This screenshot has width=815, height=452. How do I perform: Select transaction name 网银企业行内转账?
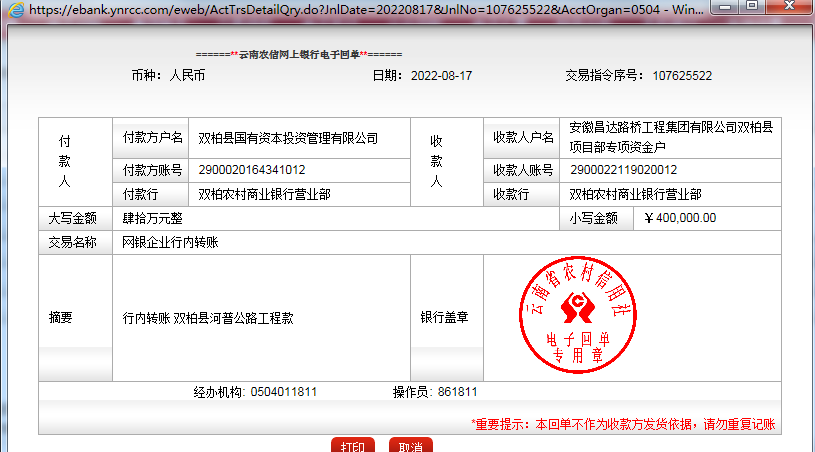tap(170, 243)
